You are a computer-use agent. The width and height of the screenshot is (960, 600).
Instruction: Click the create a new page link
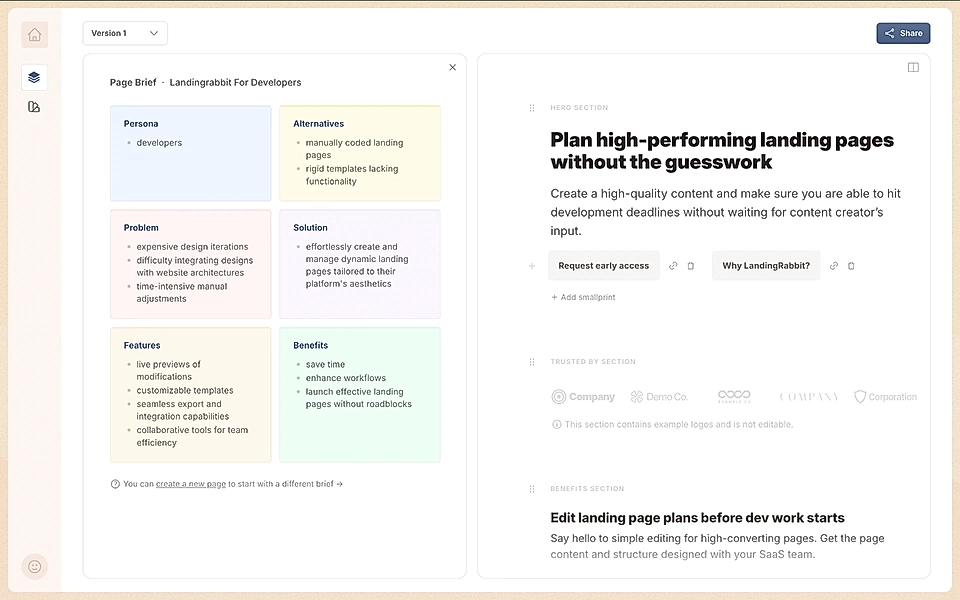[190, 484]
